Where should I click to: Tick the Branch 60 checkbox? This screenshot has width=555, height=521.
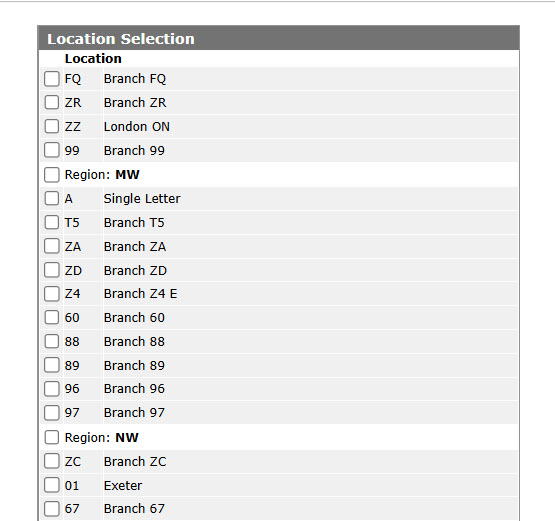(52, 317)
